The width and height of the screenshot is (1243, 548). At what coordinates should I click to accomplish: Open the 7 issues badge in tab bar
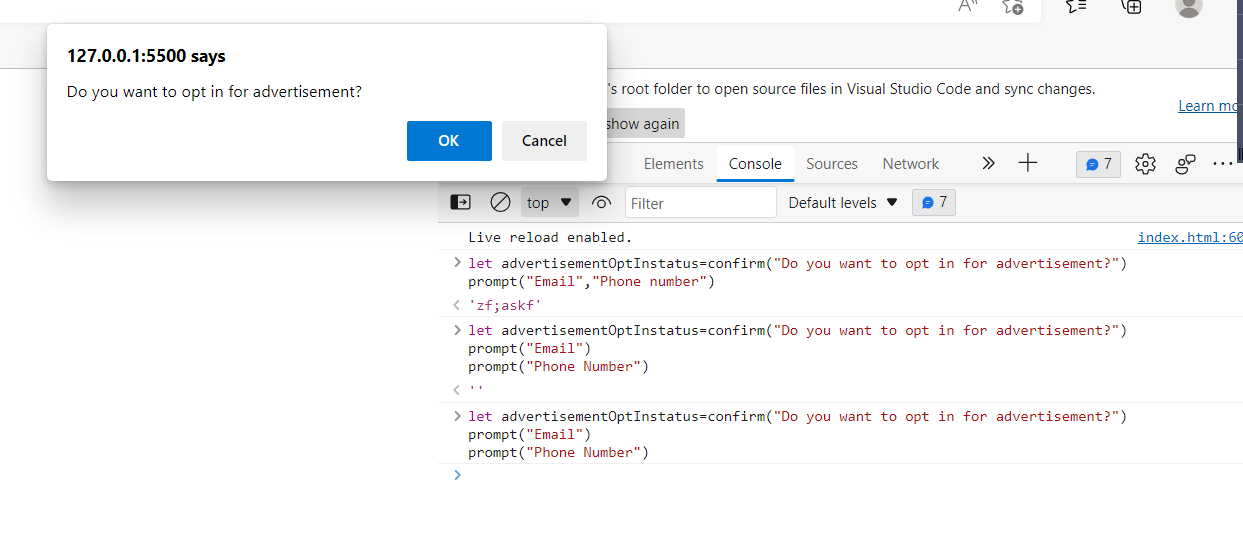click(x=1098, y=164)
